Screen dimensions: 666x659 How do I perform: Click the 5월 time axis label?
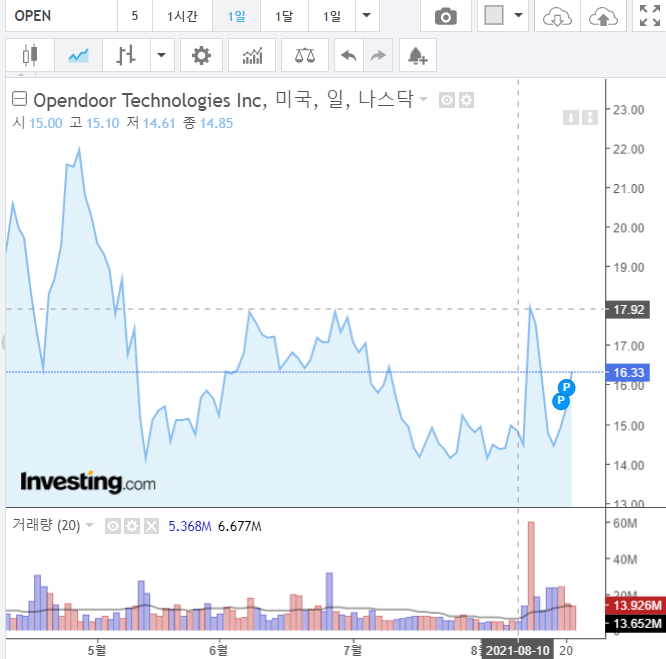coord(97,651)
